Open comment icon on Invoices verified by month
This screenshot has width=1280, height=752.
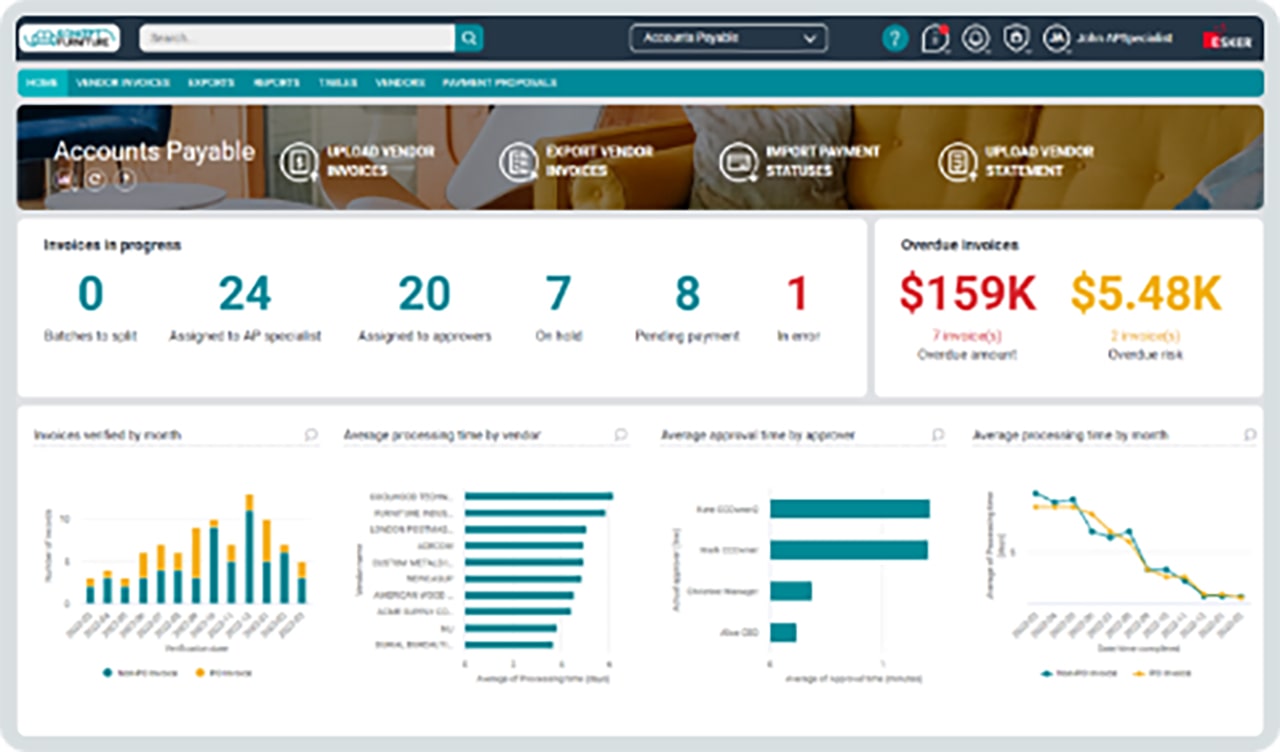pyautogui.click(x=311, y=435)
